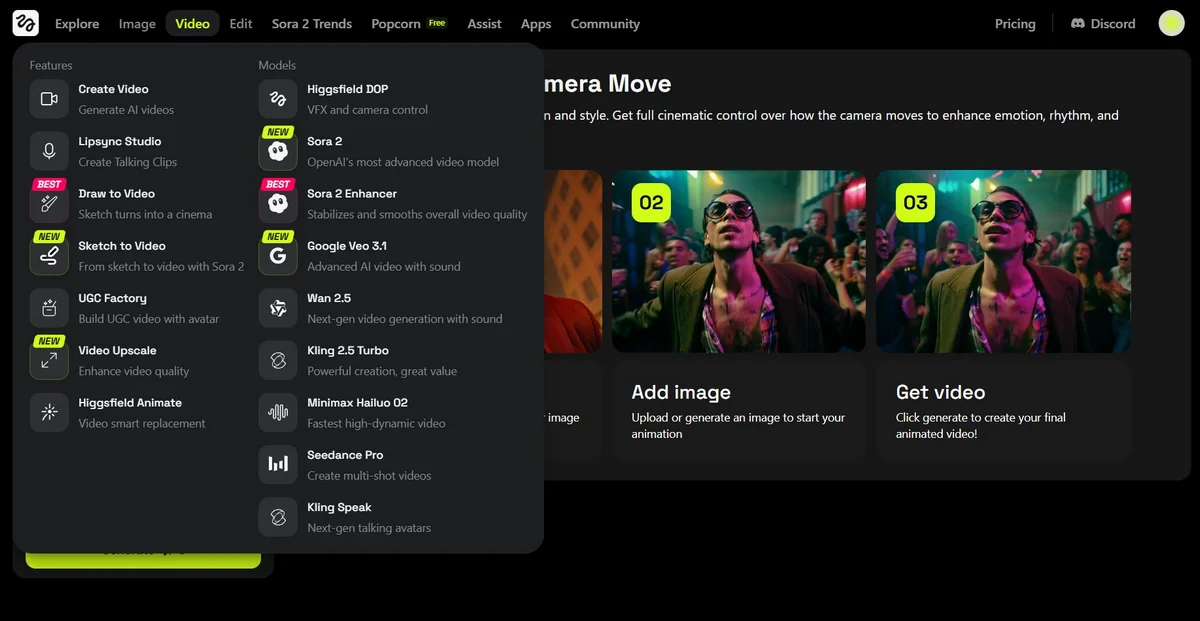The height and width of the screenshot is (621, 1200).
Task: Select the Seedance Pro model name
Action: [x=345, y=454]
